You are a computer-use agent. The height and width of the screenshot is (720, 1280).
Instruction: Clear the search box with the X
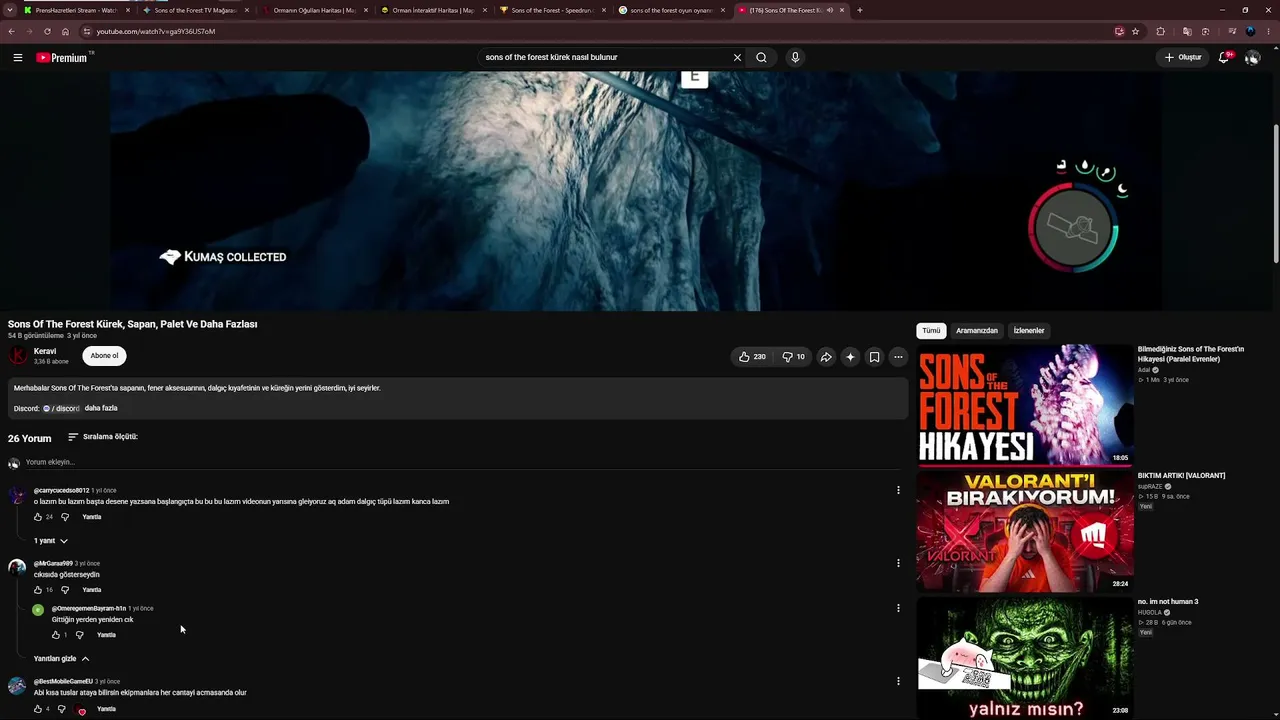coord(737,57)
